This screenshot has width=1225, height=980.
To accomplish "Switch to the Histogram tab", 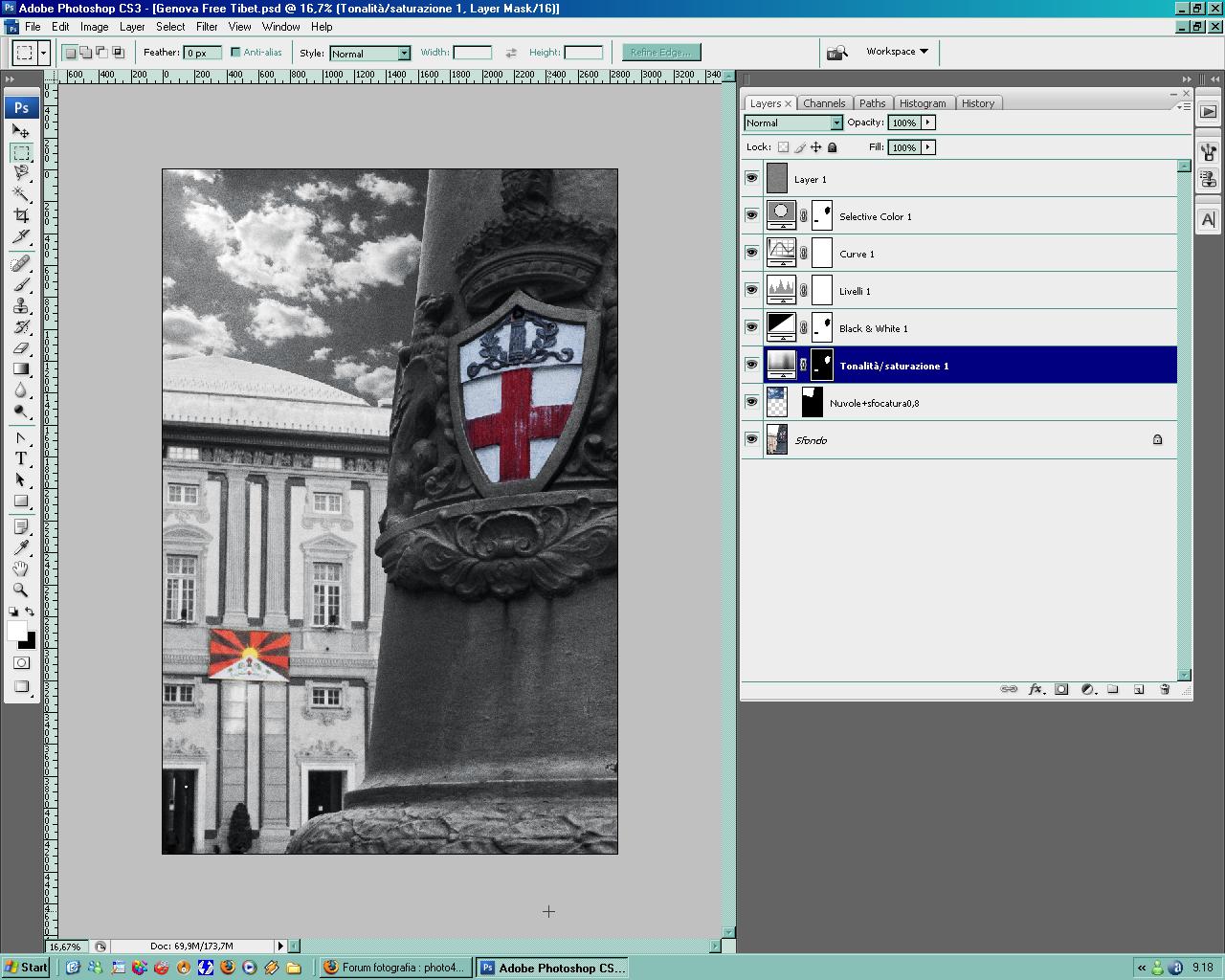I will (923, 103).
